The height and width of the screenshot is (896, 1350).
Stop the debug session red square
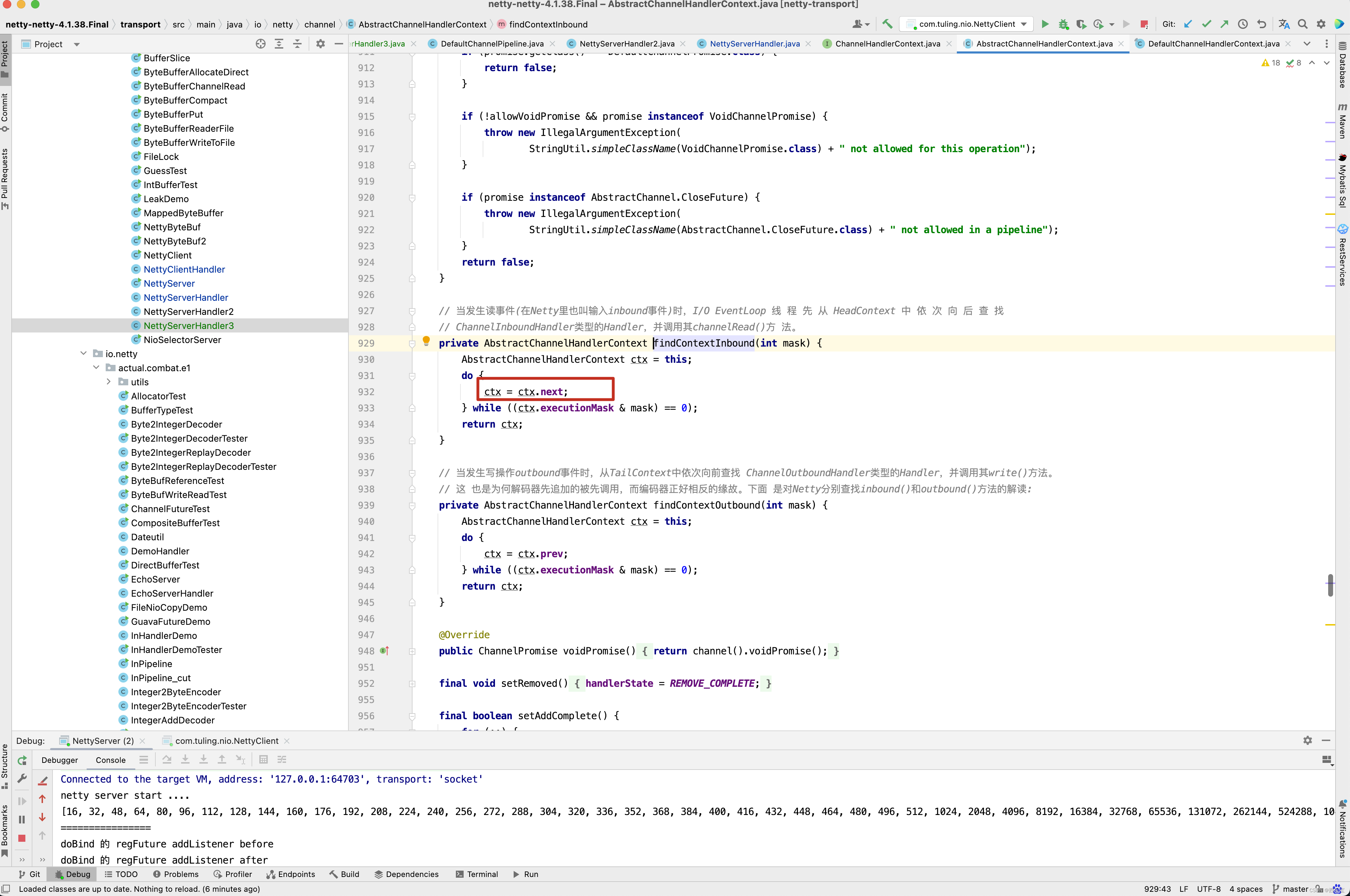[22, 838]
